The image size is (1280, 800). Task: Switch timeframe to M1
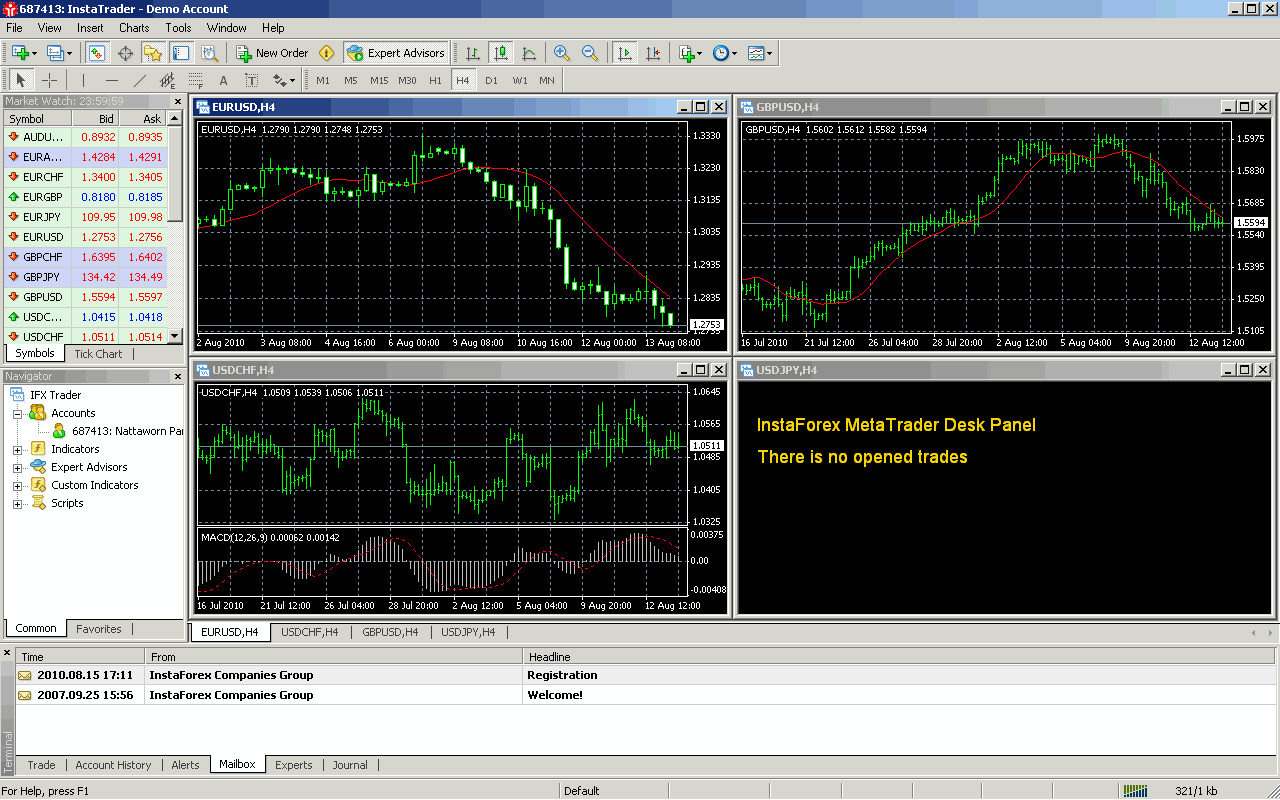(x=323, y=80)
